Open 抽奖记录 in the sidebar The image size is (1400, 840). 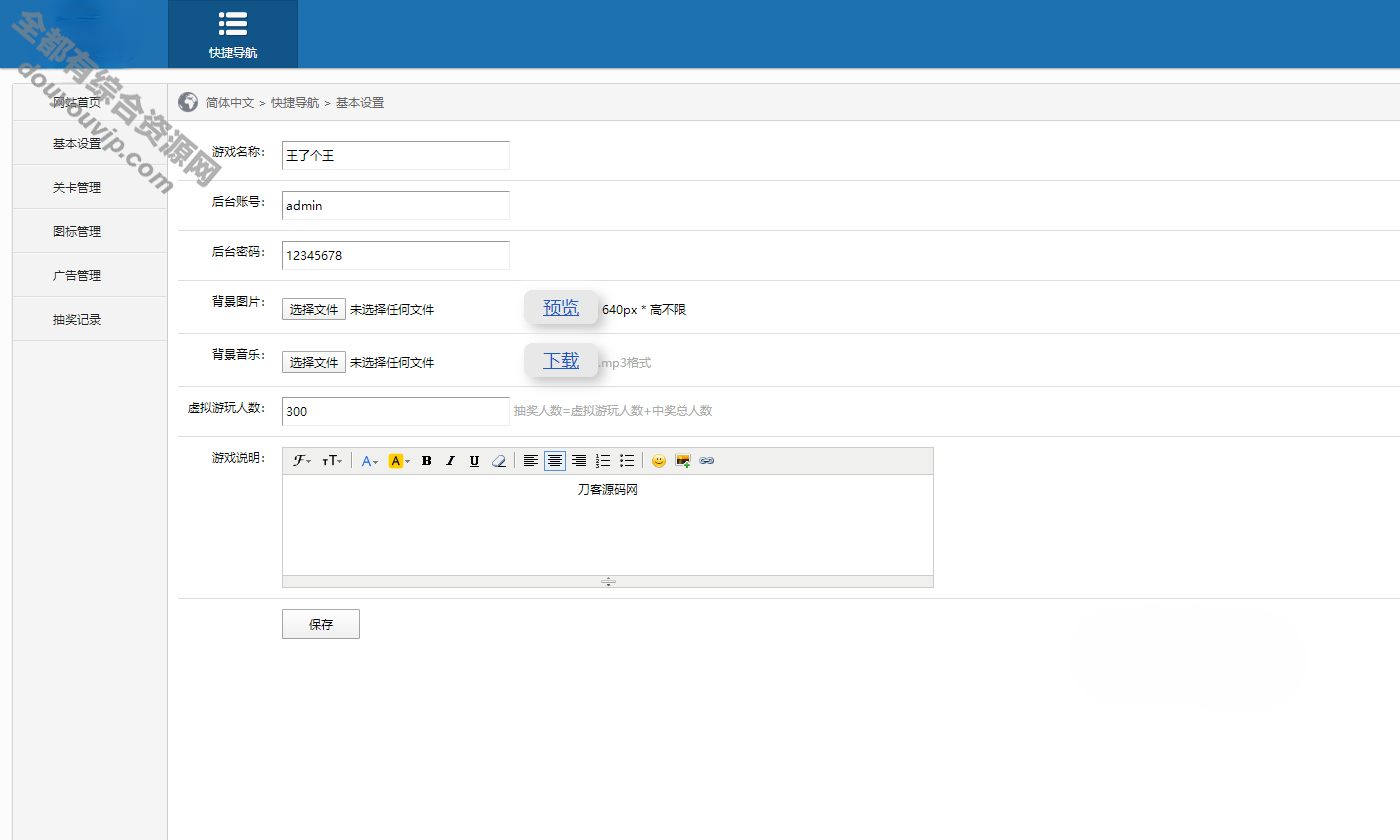(x=77, y=320)
